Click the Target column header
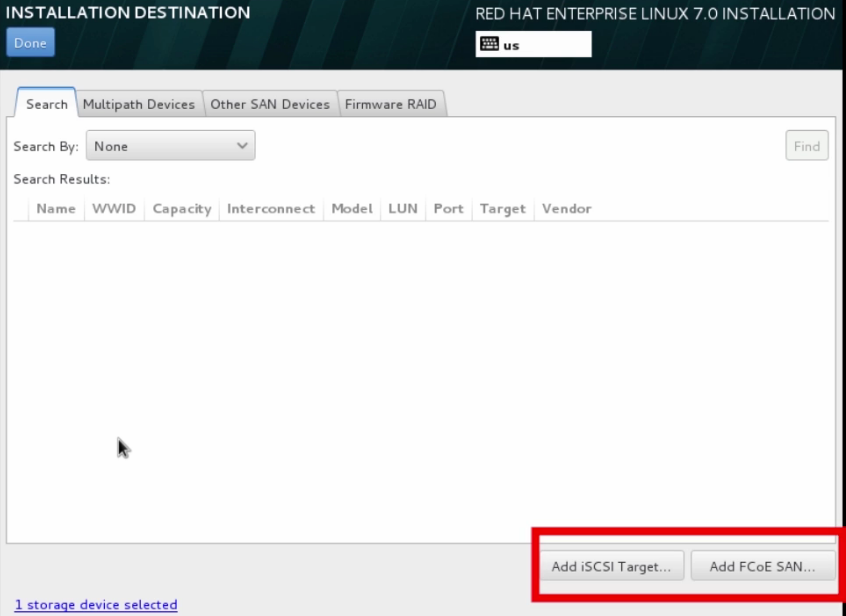The height and width of the screenshot is (616, 846). point(502,209)
